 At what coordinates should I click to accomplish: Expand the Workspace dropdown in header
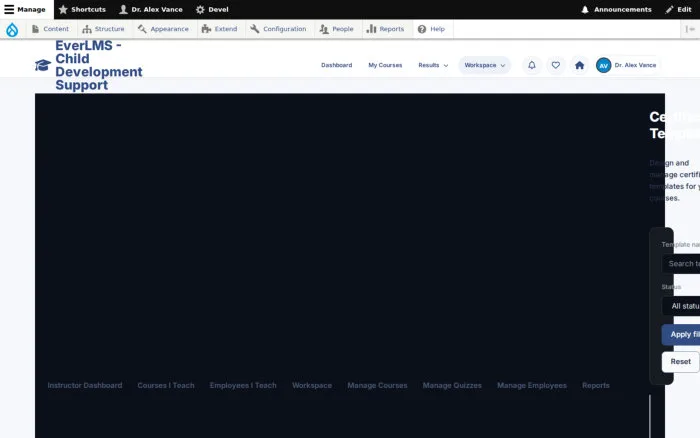tap(484, 65)
